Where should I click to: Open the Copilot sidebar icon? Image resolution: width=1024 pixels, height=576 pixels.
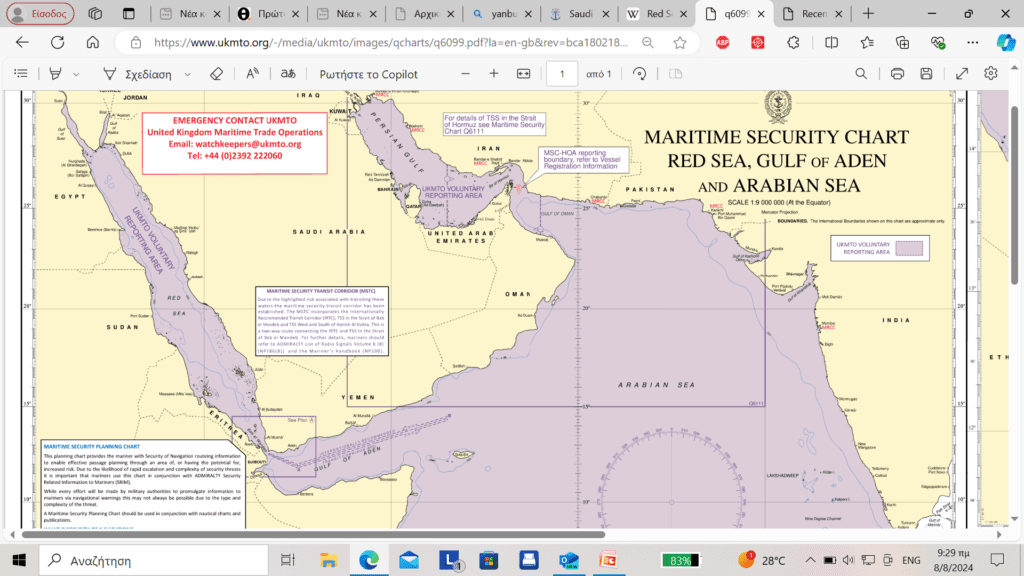click(x=1006, y=42)
